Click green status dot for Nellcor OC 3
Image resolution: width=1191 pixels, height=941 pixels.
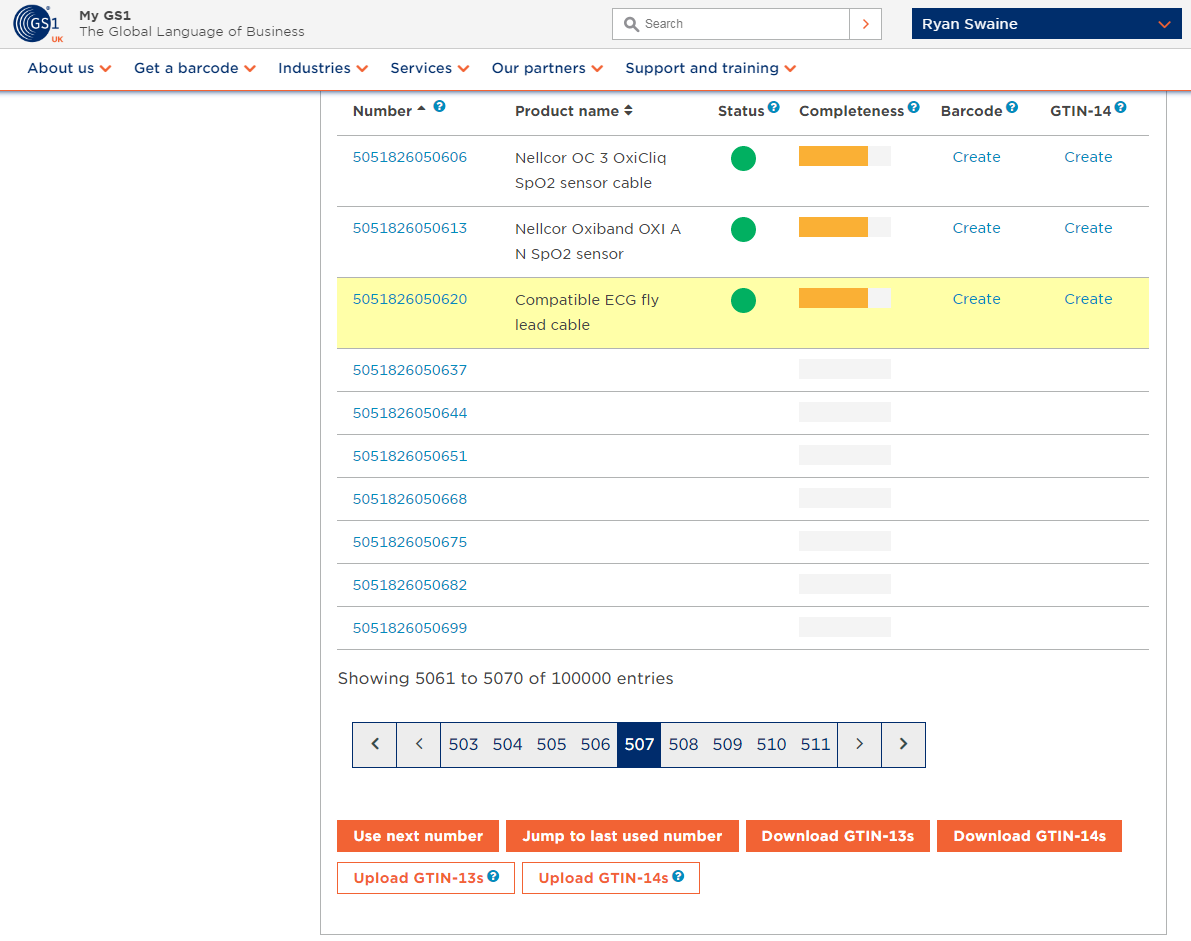pyautogui.click(x=743, y=158)
